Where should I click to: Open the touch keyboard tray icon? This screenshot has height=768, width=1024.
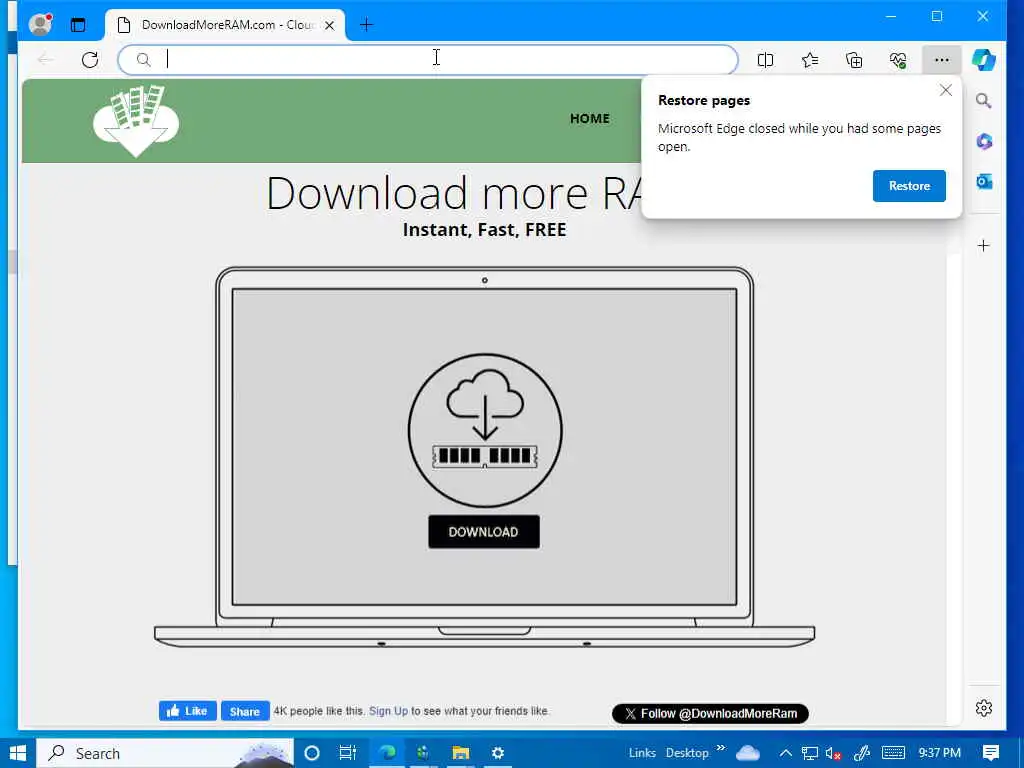coord(893,753)
